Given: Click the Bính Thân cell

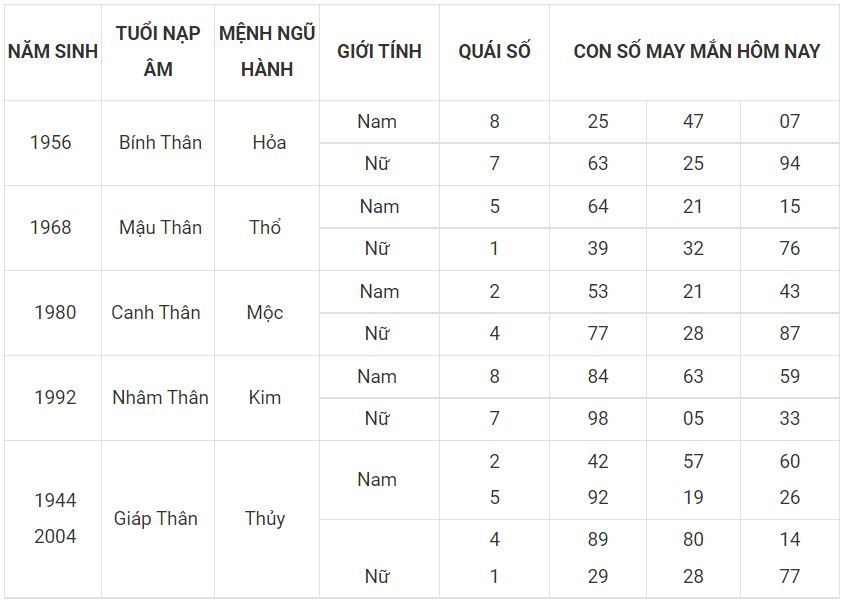Looking at the screenshot, I should [158, 143].
